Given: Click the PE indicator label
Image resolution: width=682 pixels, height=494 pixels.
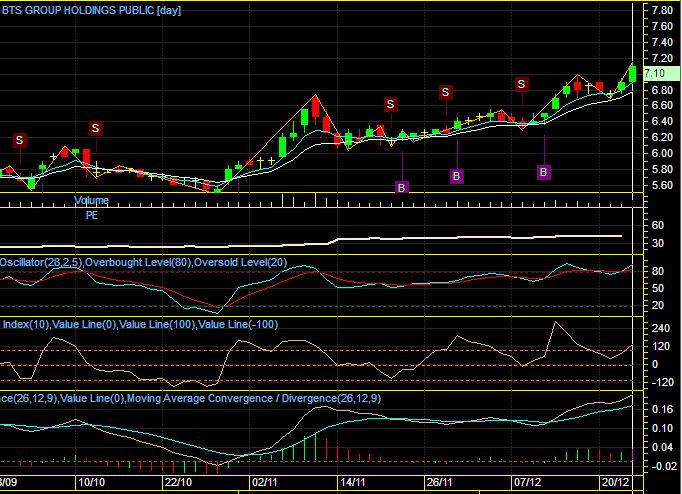Looking at the screenshot, I should tap(92, 215).
